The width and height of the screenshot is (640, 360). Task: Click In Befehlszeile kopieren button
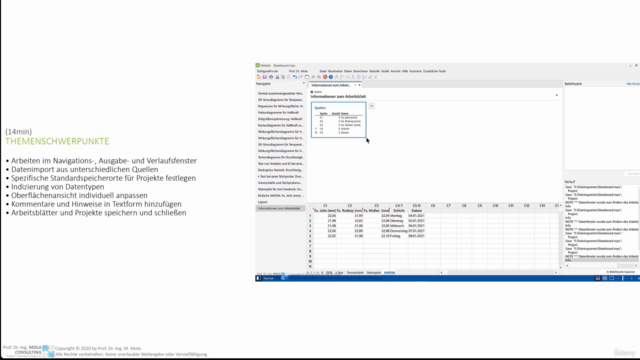click(x=621, y=272)
